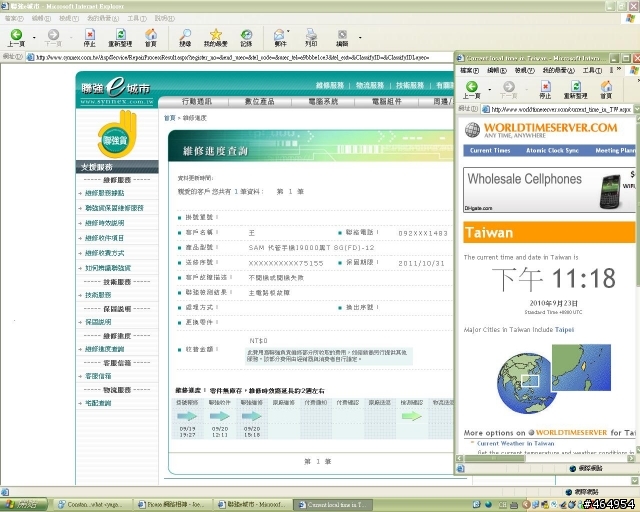Click the light-green arrow in repair progress row

tap(411, 416)
